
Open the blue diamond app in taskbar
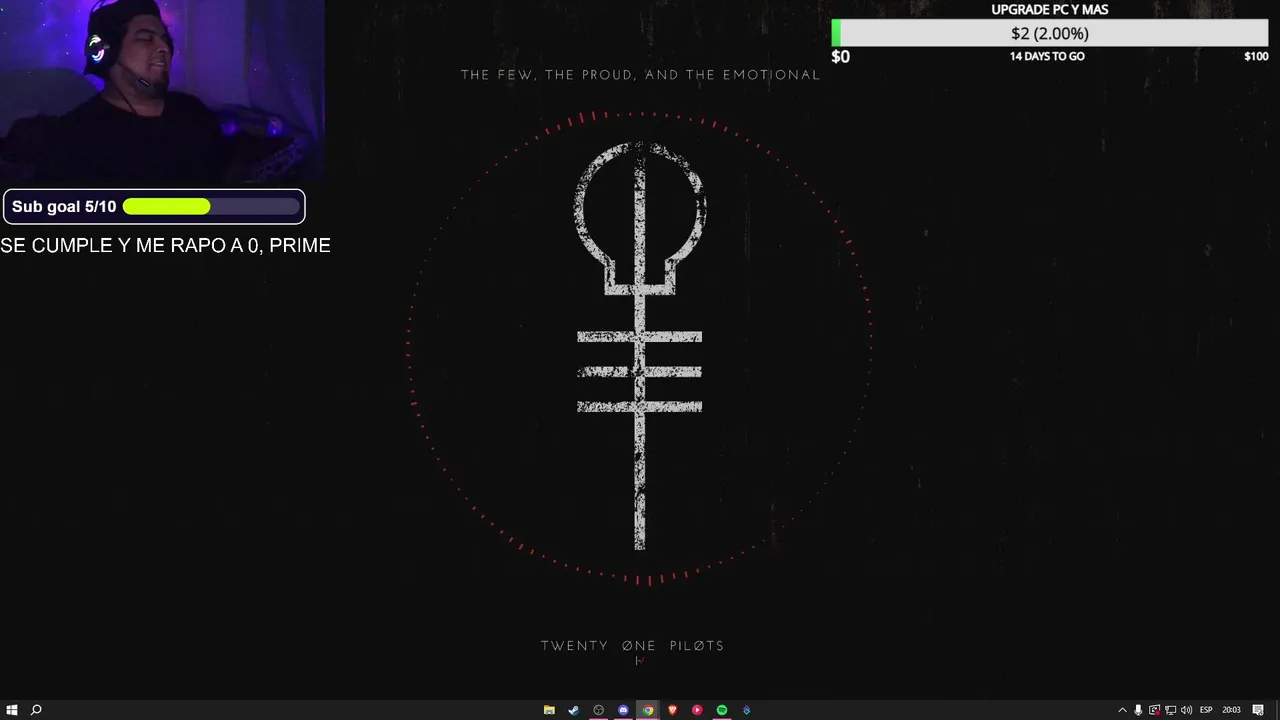pos(746,710)
